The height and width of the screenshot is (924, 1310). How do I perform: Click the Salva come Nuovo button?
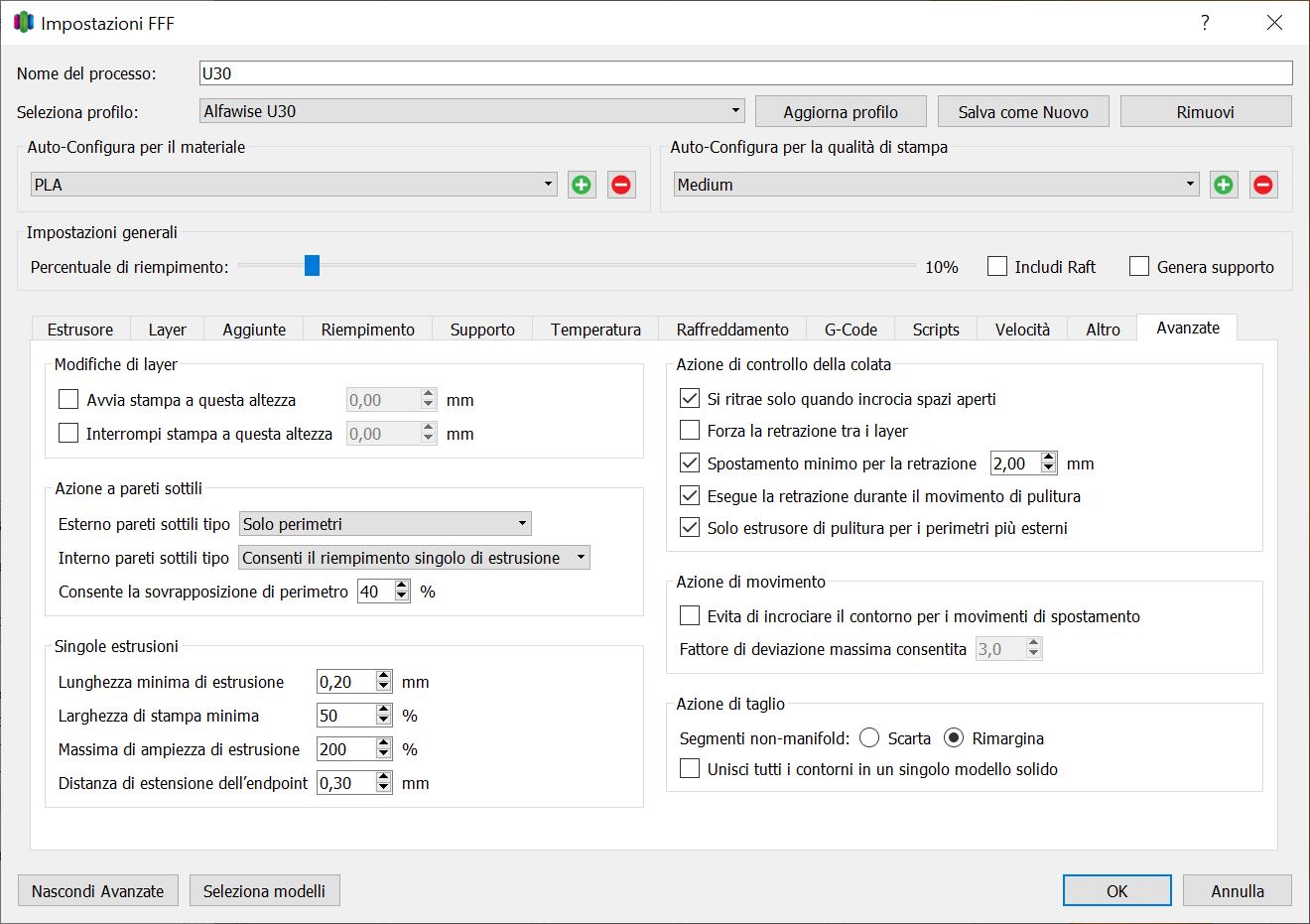[1023, 112]
